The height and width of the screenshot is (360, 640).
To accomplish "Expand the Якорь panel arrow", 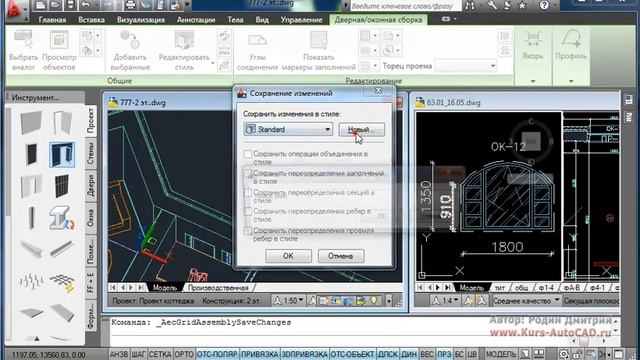I will (x=533, y=81).
